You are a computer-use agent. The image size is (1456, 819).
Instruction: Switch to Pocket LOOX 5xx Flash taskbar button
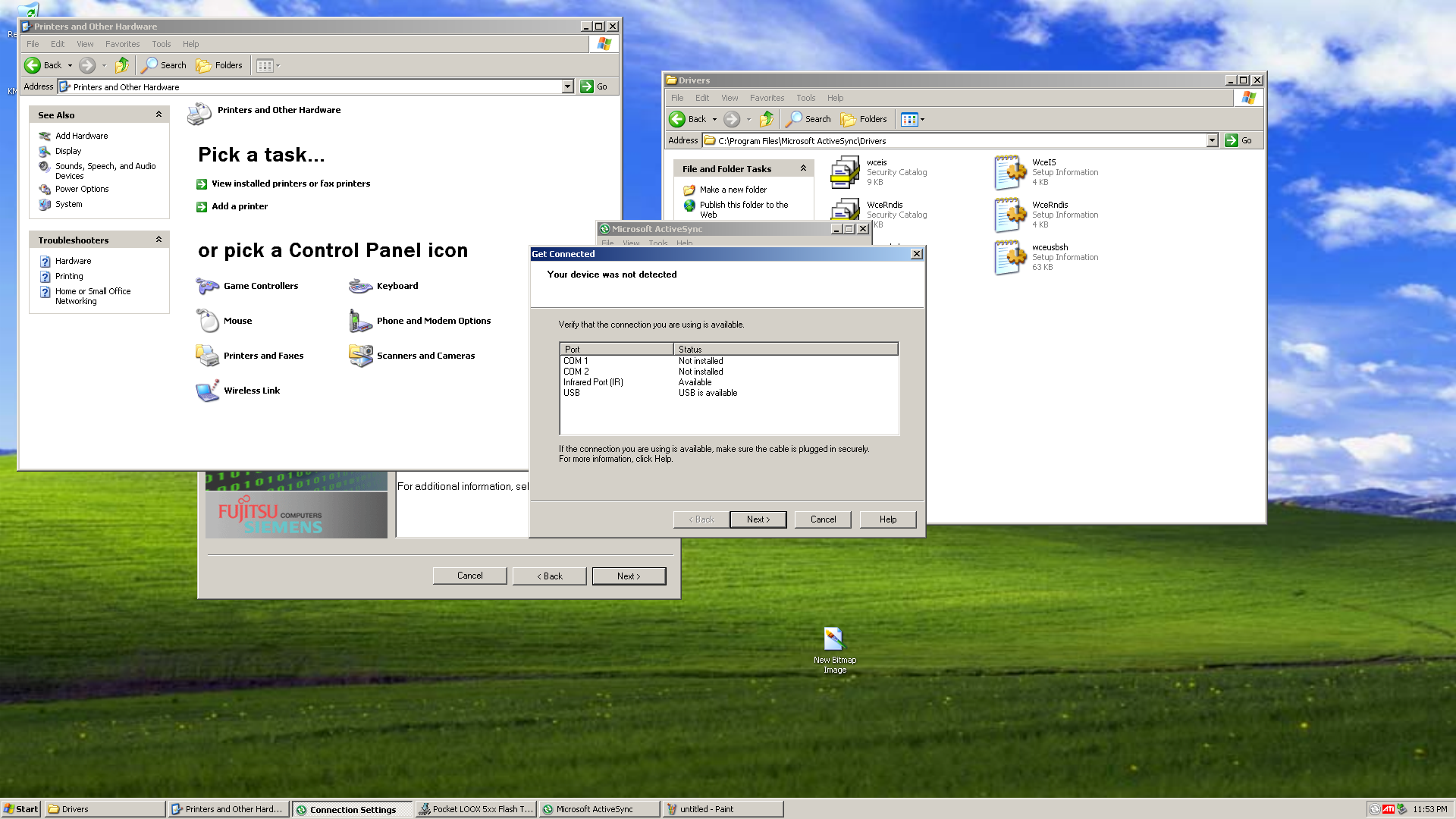pyautogui.click(x=475, y=809)
